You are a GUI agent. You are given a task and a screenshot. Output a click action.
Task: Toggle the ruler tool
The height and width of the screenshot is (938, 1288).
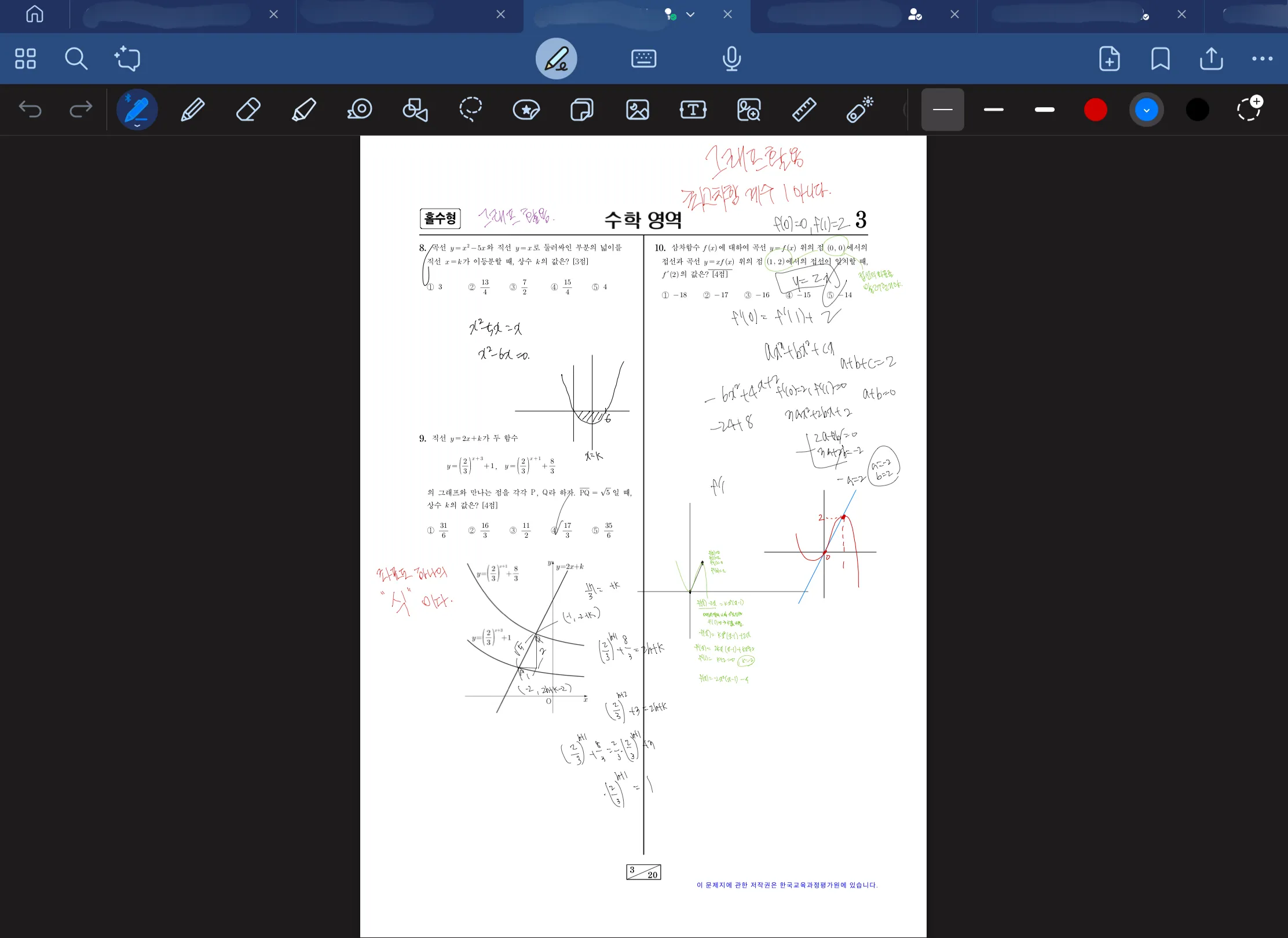(x=804, y=110)
